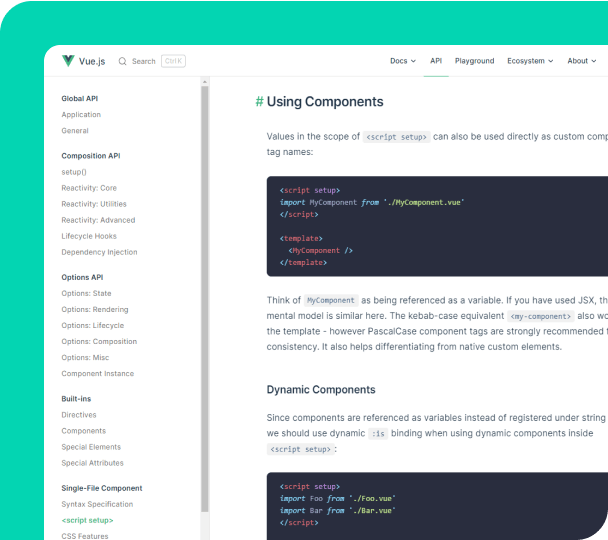This screenshot has height=540, width=608.
Task: Focus the Search box
Action: (144, 61)
